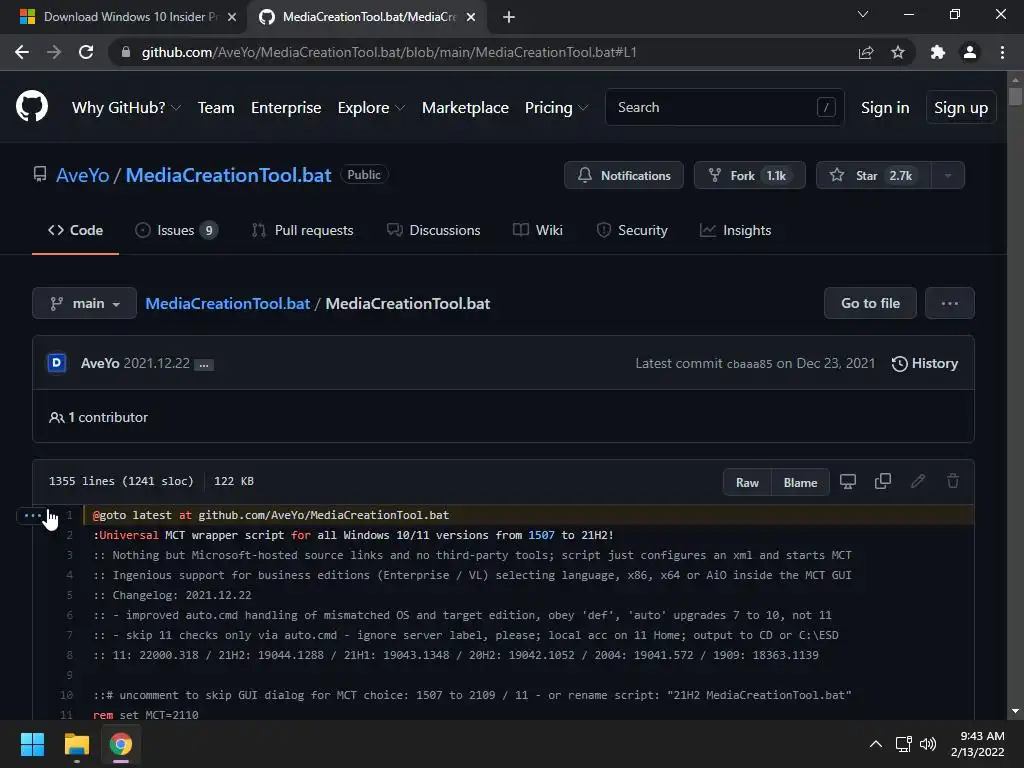Bookmark this page with star icon

click(898, 52)
